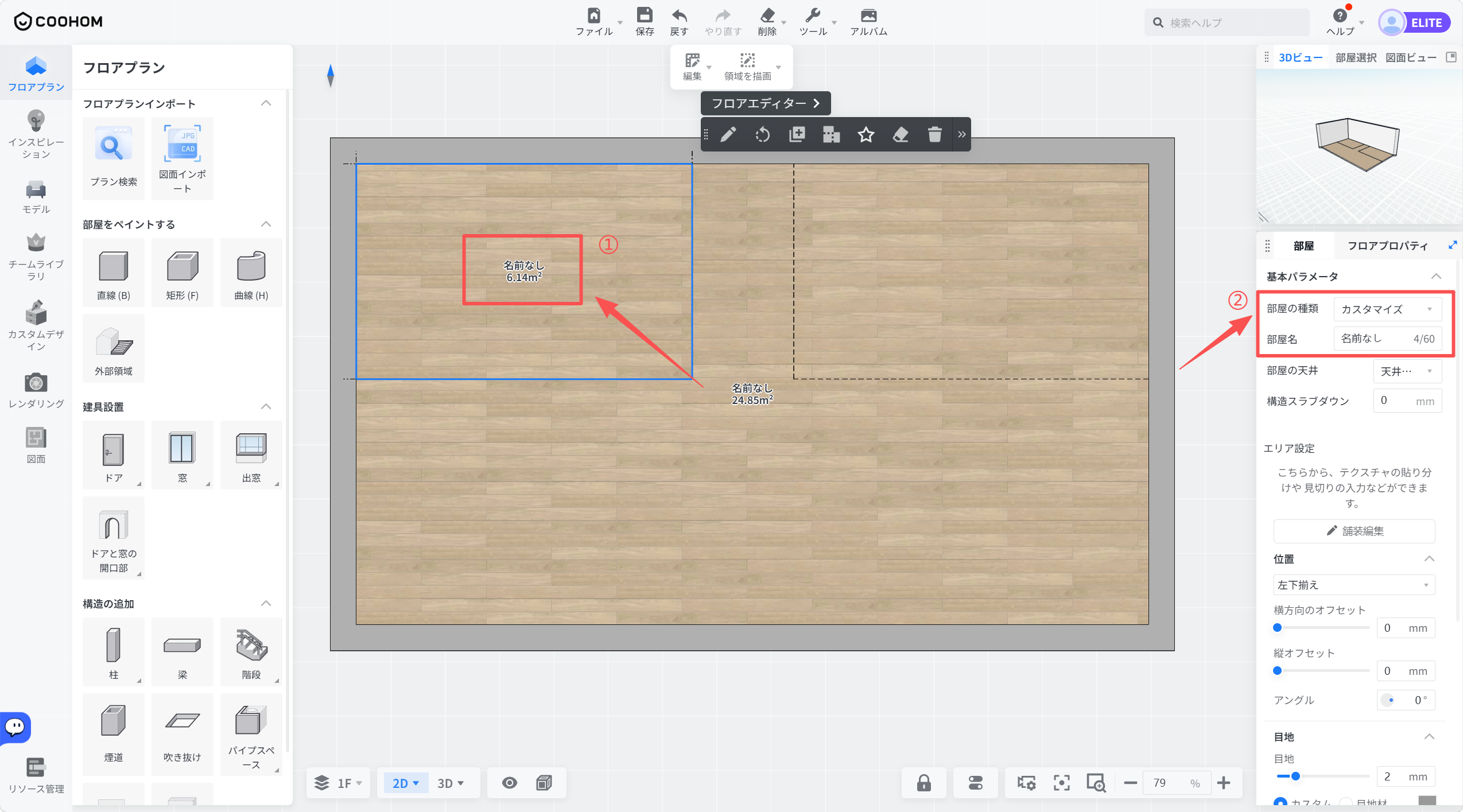Select the 目地材 radio option
1463x812 pixels.
pos(1346,803)
